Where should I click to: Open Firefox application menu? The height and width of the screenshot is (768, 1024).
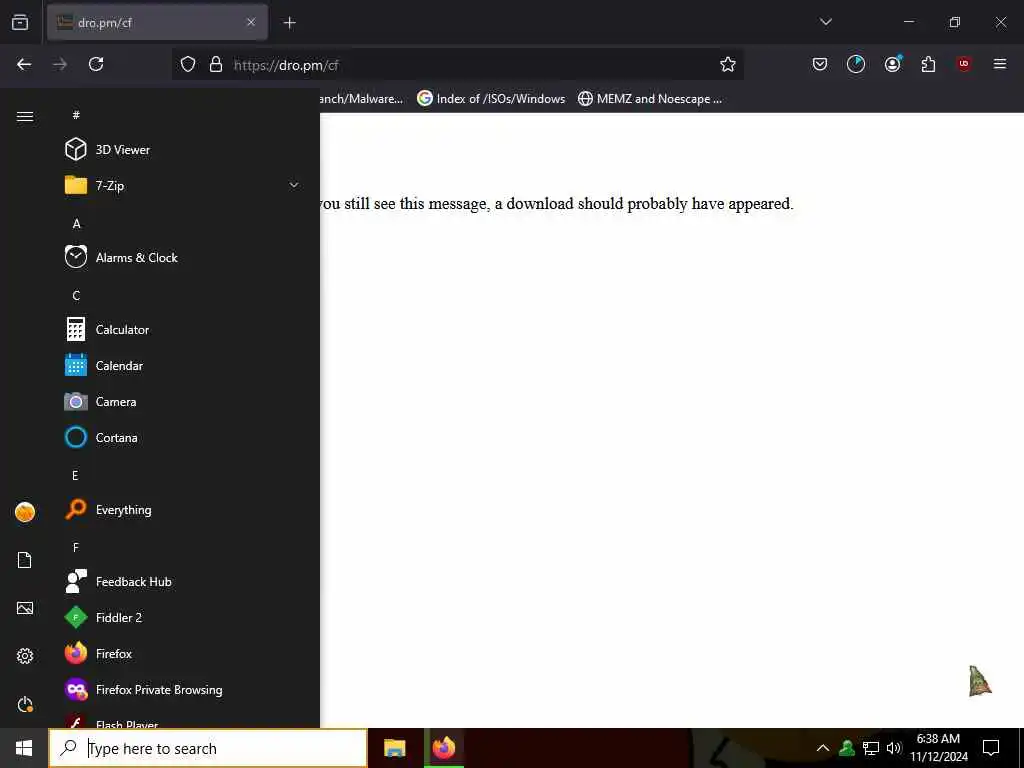[x=1000, y=64]
